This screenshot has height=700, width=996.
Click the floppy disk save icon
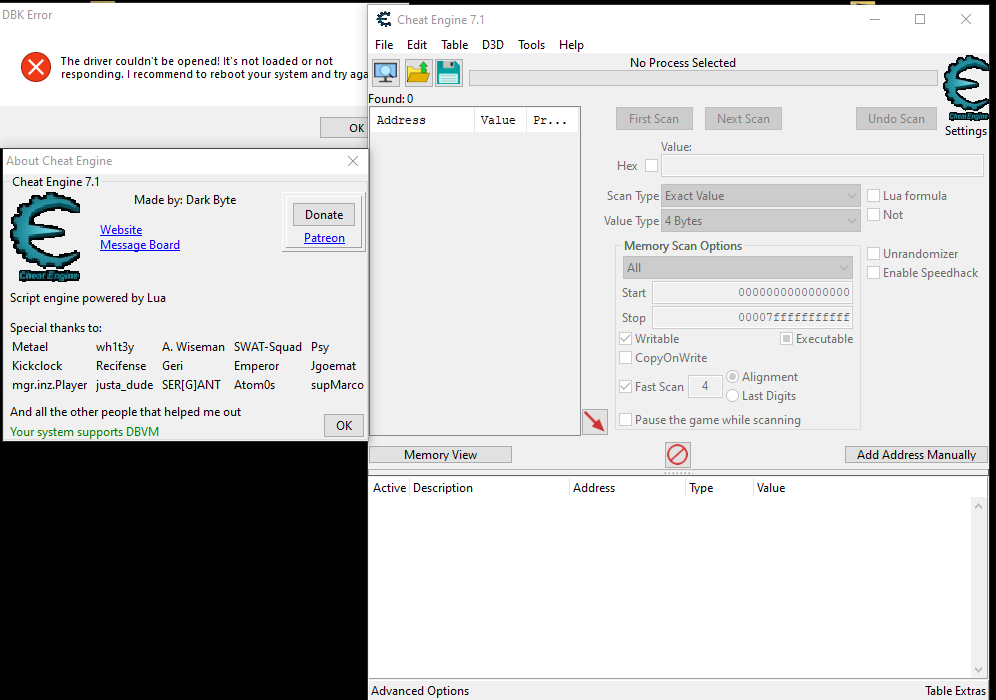point(448,73)
